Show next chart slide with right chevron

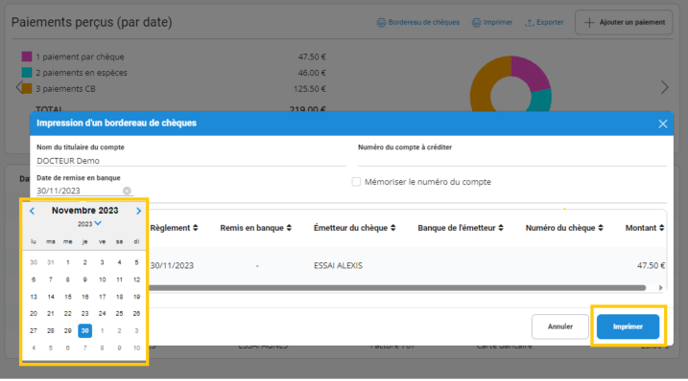664,87
